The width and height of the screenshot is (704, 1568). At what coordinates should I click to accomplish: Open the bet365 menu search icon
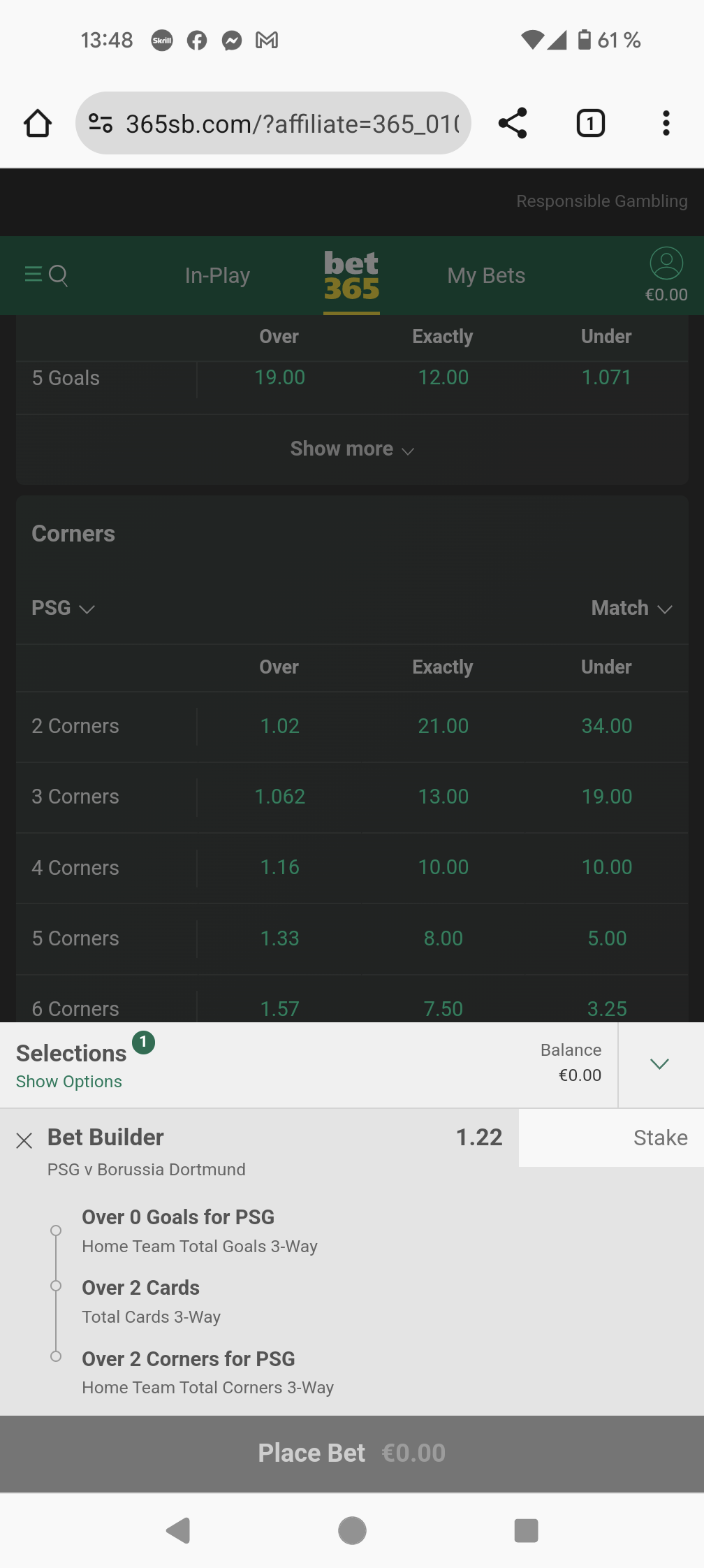point(46,275)
